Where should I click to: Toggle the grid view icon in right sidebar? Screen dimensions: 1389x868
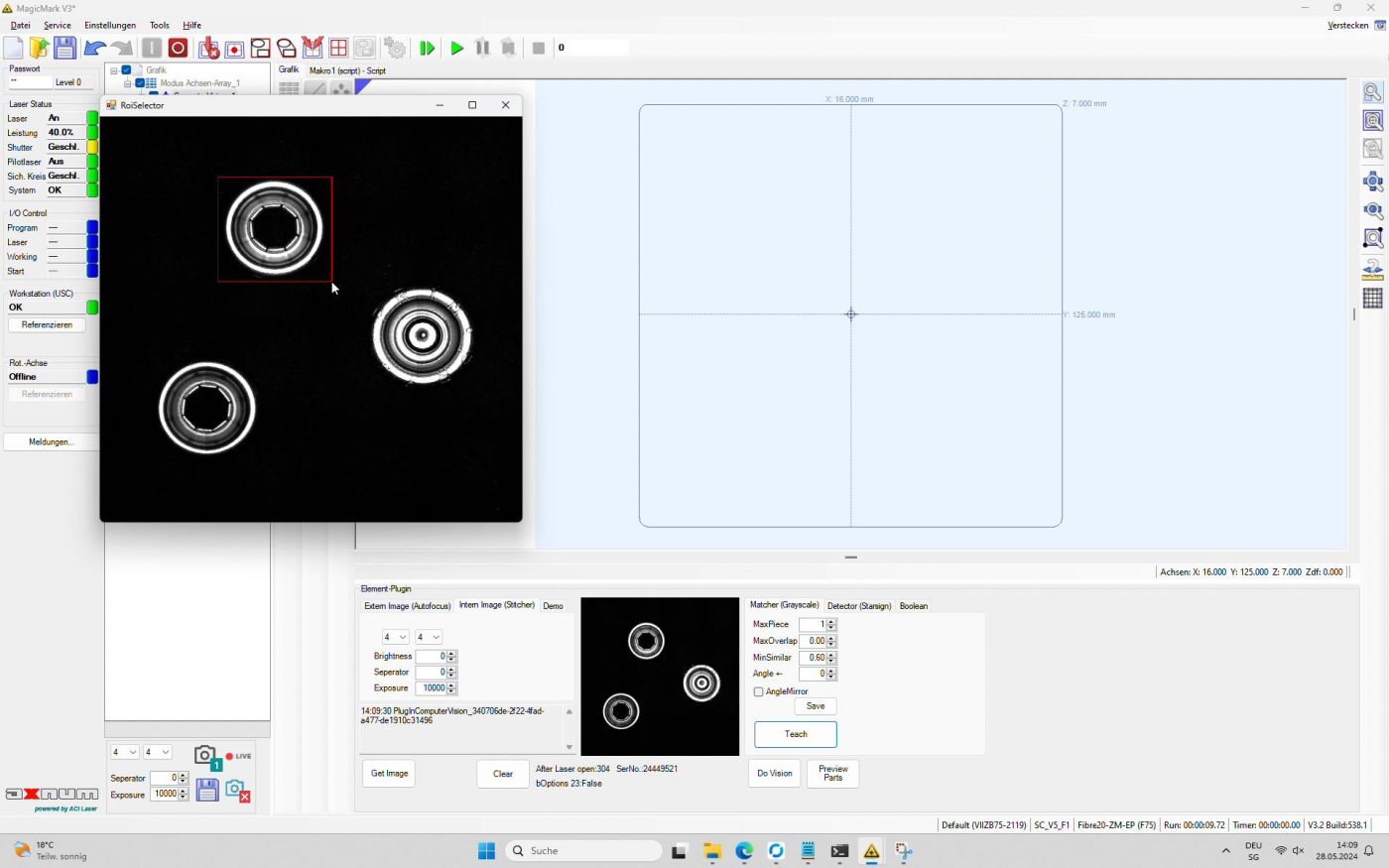[x=1373, y=299]
